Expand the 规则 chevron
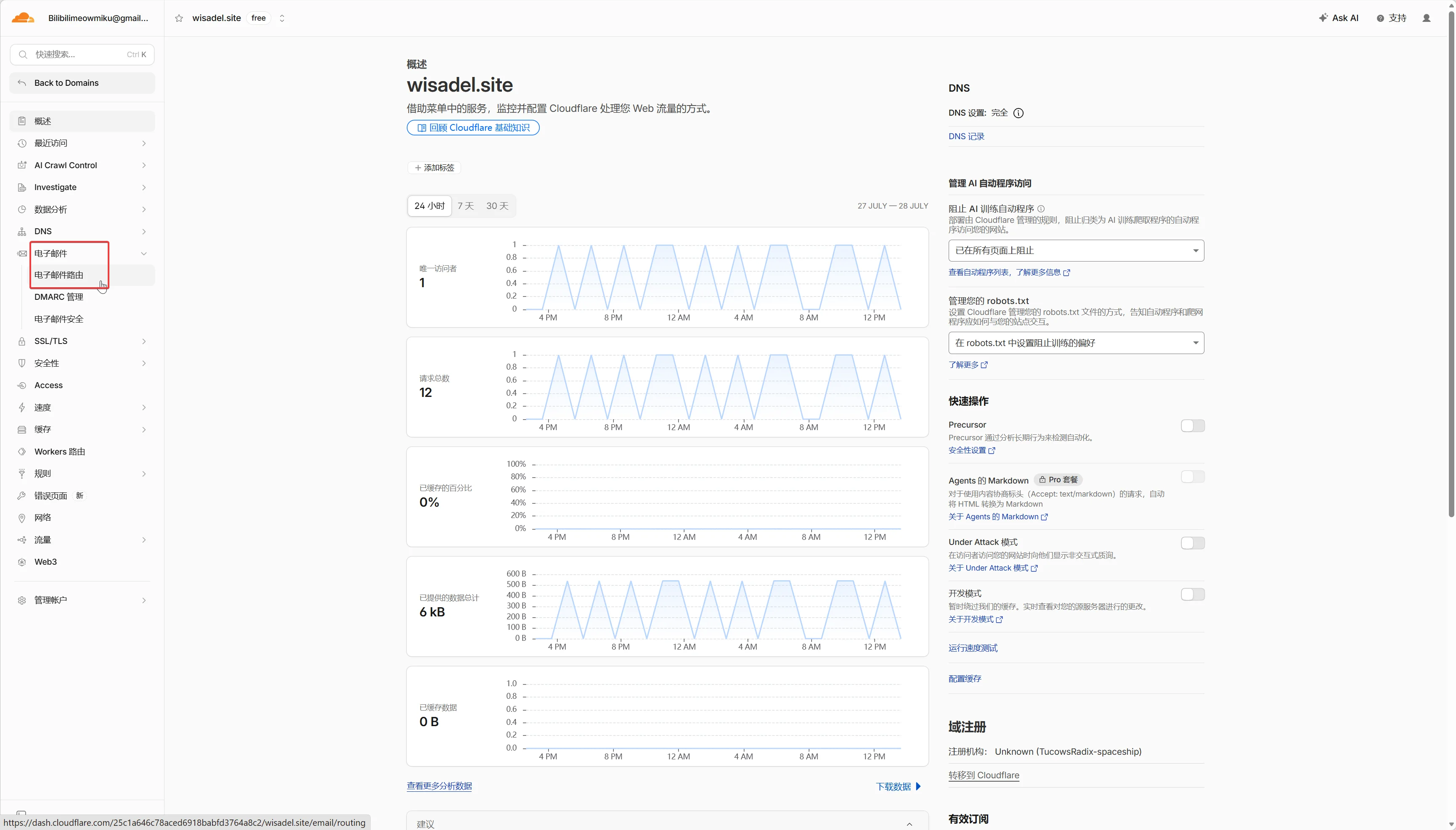1456x830 pixels. click(x=144, y=473)
